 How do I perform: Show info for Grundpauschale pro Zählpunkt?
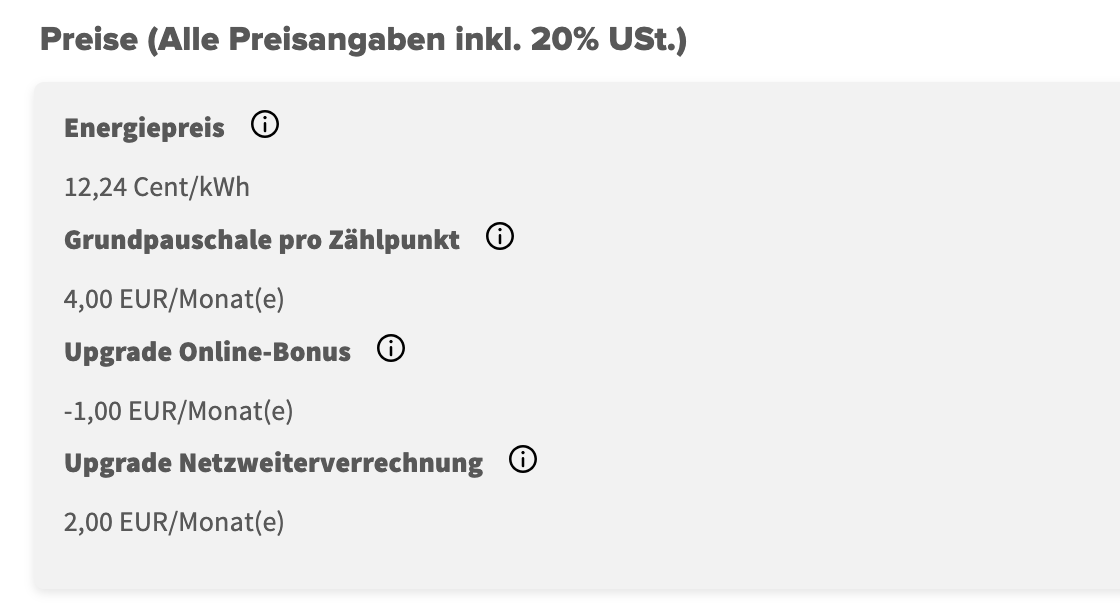click(x=499, y=237)
